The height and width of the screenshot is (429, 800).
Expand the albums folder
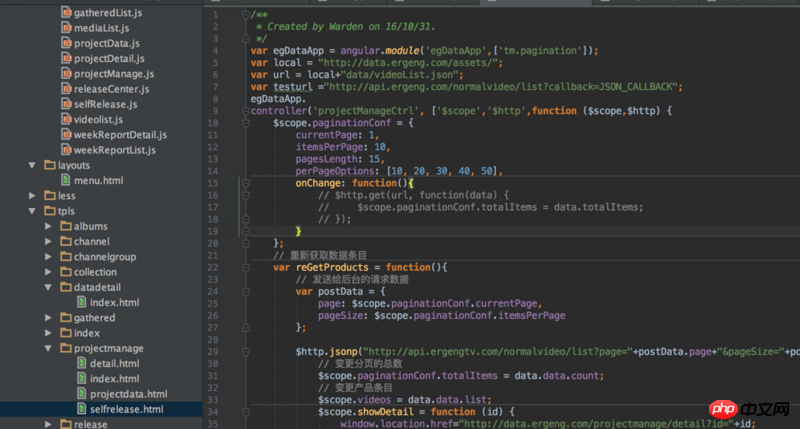(50, 227)
